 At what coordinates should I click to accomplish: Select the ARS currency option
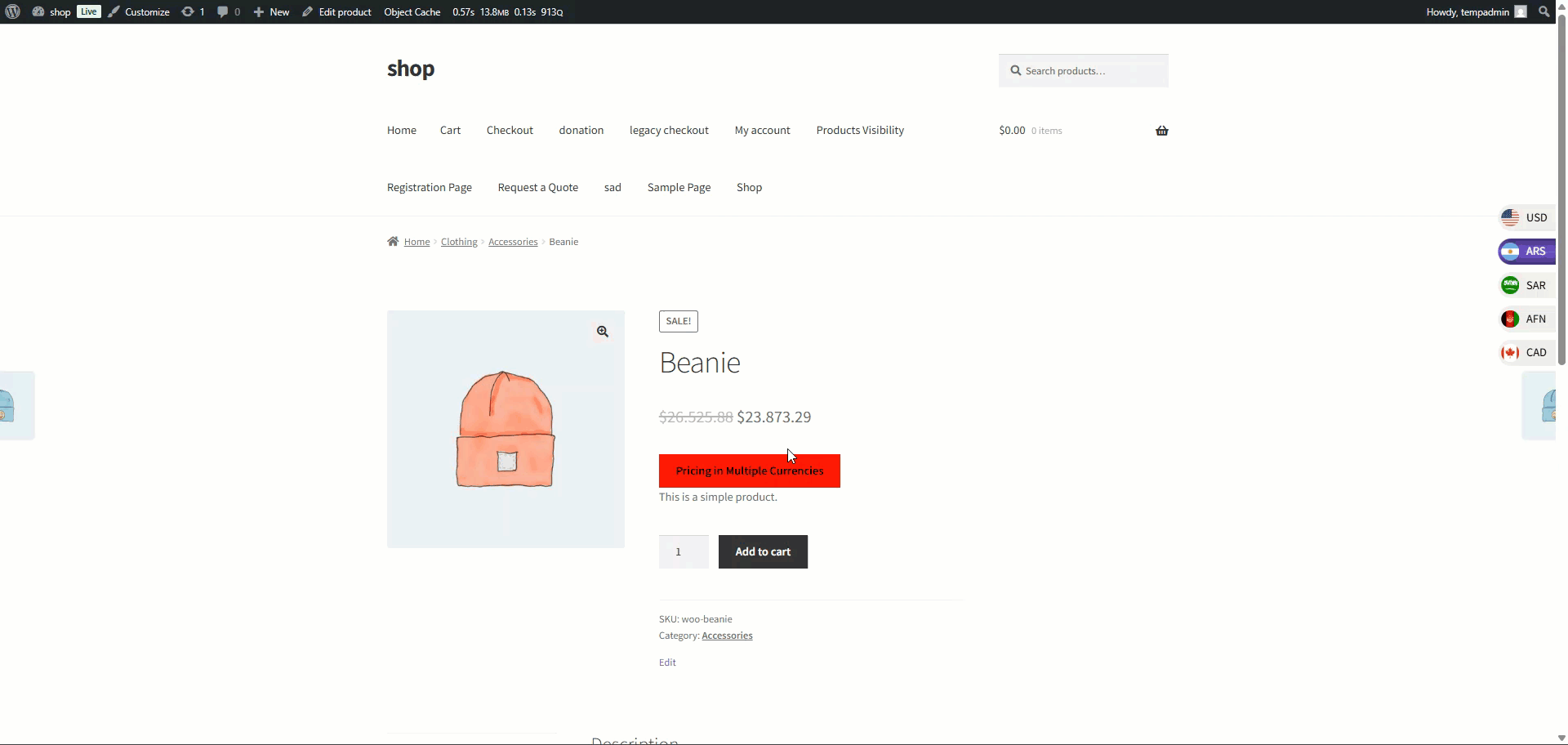(1526, 252)
